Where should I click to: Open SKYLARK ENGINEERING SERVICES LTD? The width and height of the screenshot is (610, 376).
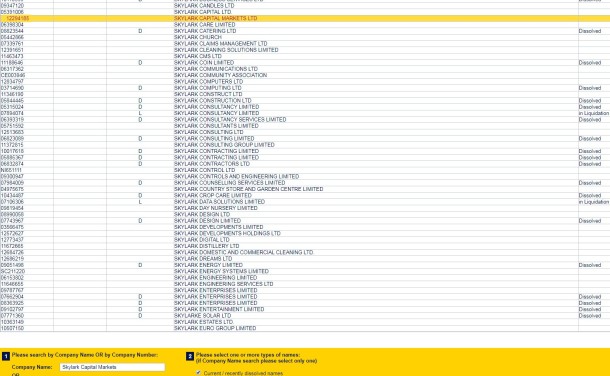(x=223, y=284)
